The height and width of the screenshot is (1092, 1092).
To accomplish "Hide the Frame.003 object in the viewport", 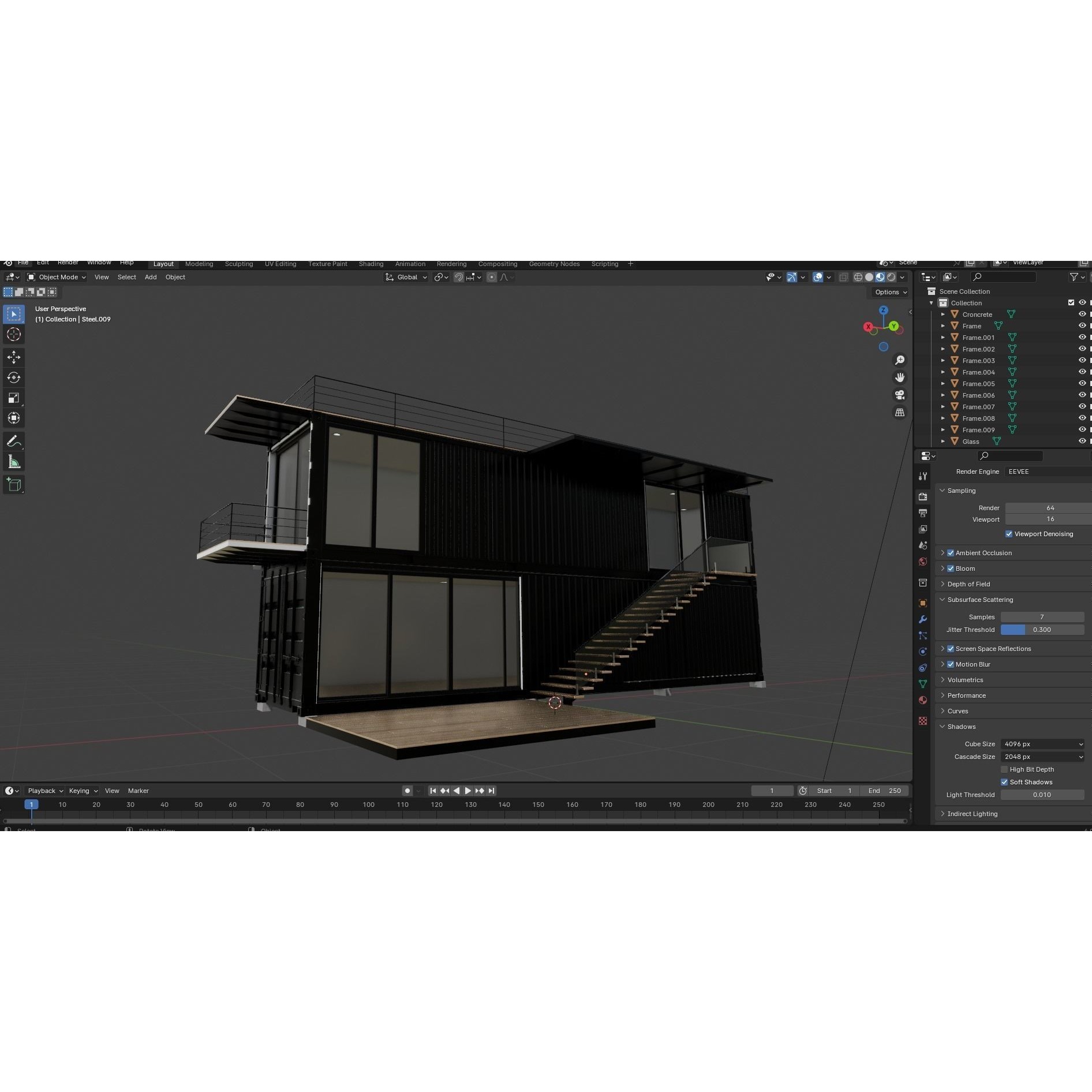I will (x=1082, y=360).
